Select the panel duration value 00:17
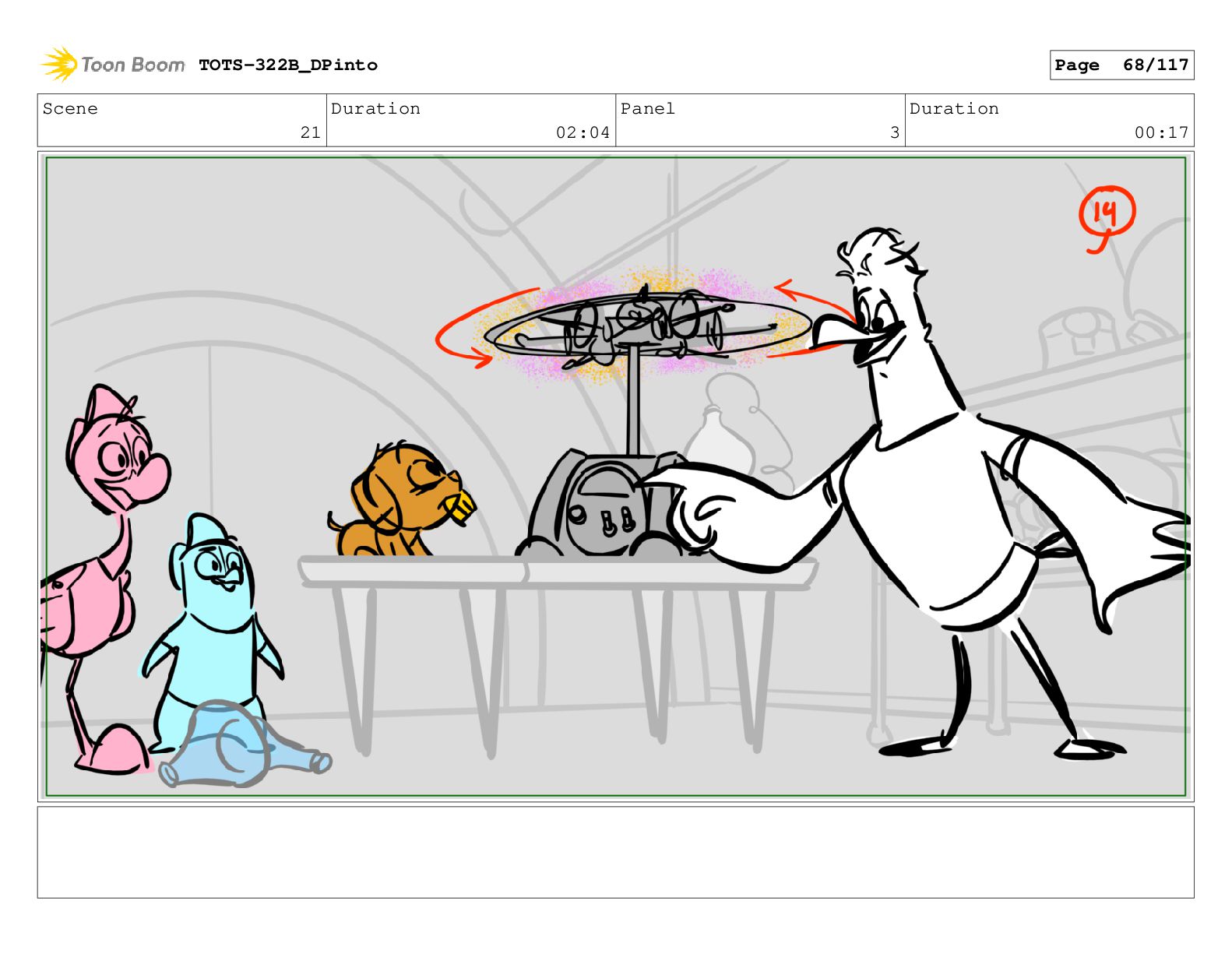This screenshot has height=954, width=1232. 1161,132
